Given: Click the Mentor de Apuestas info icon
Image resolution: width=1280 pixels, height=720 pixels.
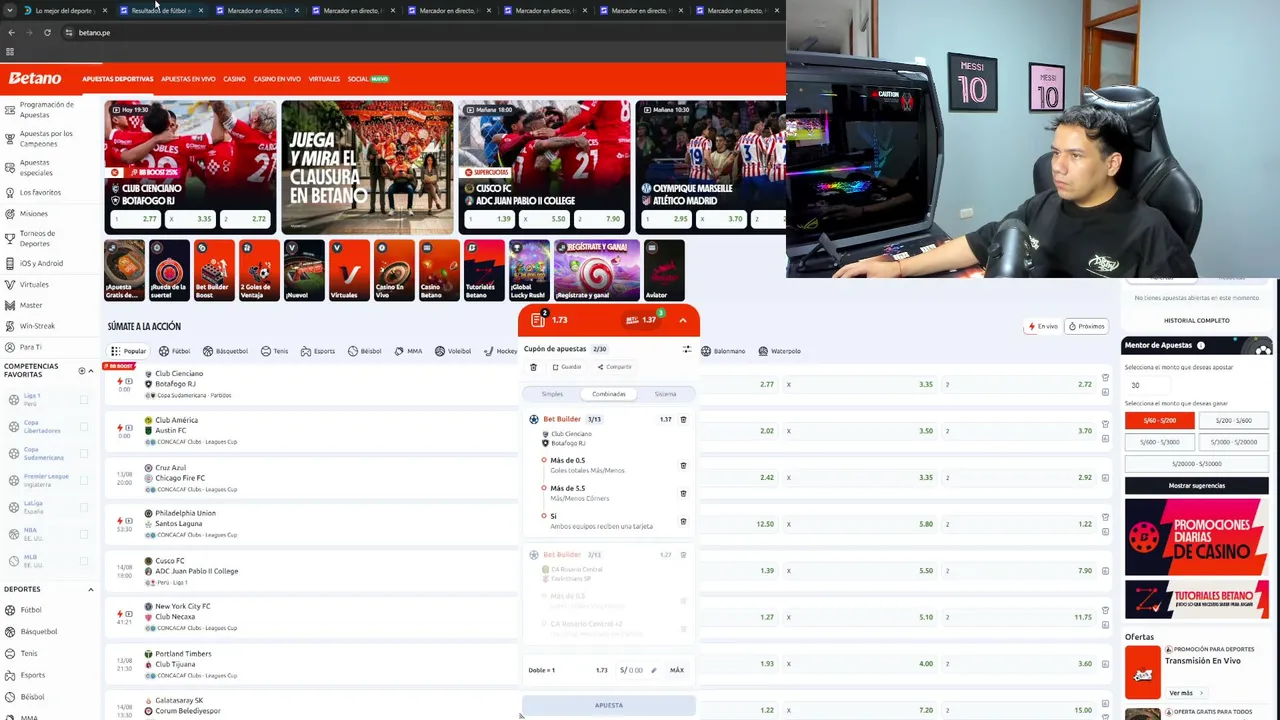Looking at the screenshot, I should [1201, 345].
